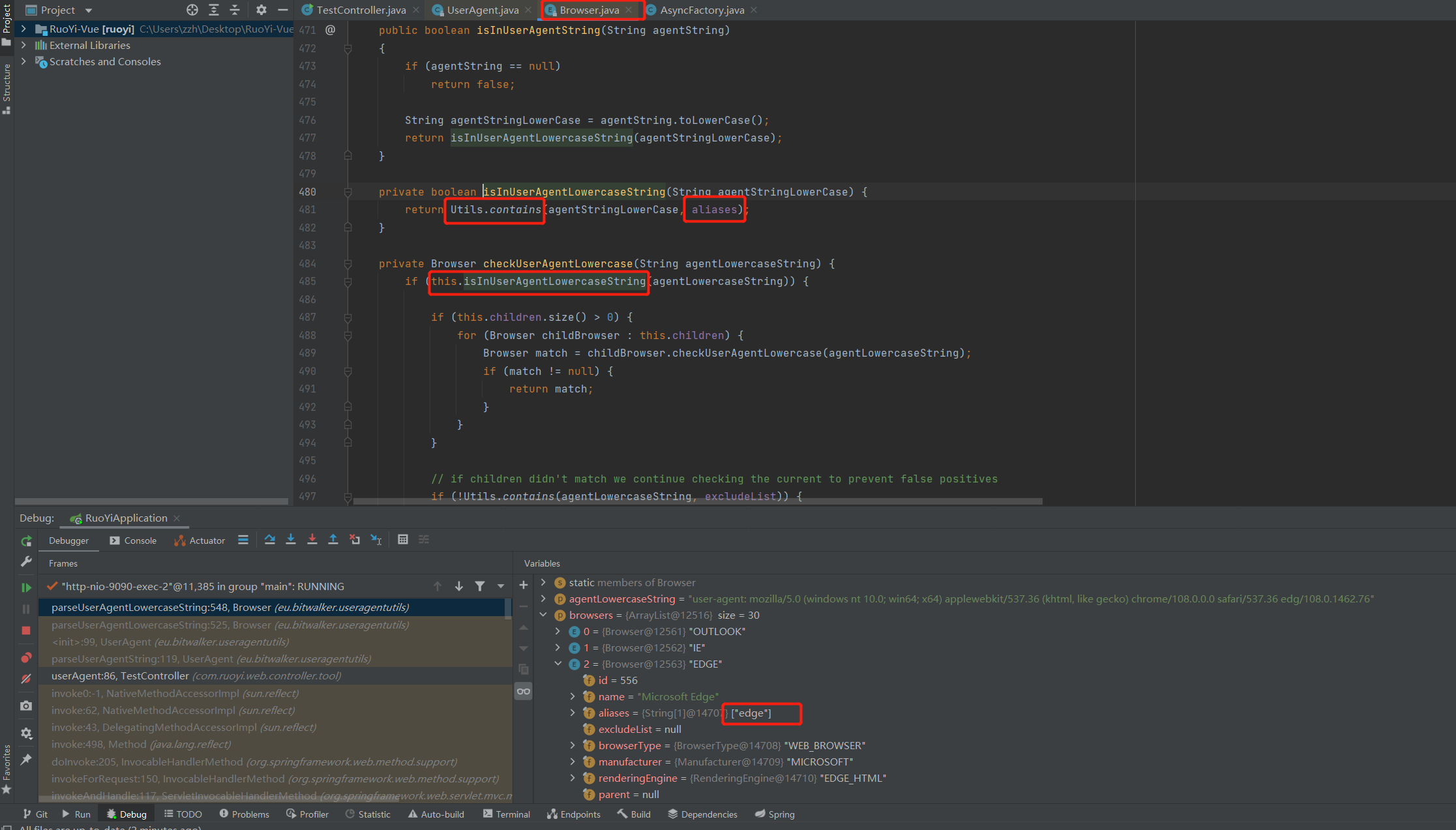
Task: Open View Breakpoints icon
Action: (x=26, y=657)
